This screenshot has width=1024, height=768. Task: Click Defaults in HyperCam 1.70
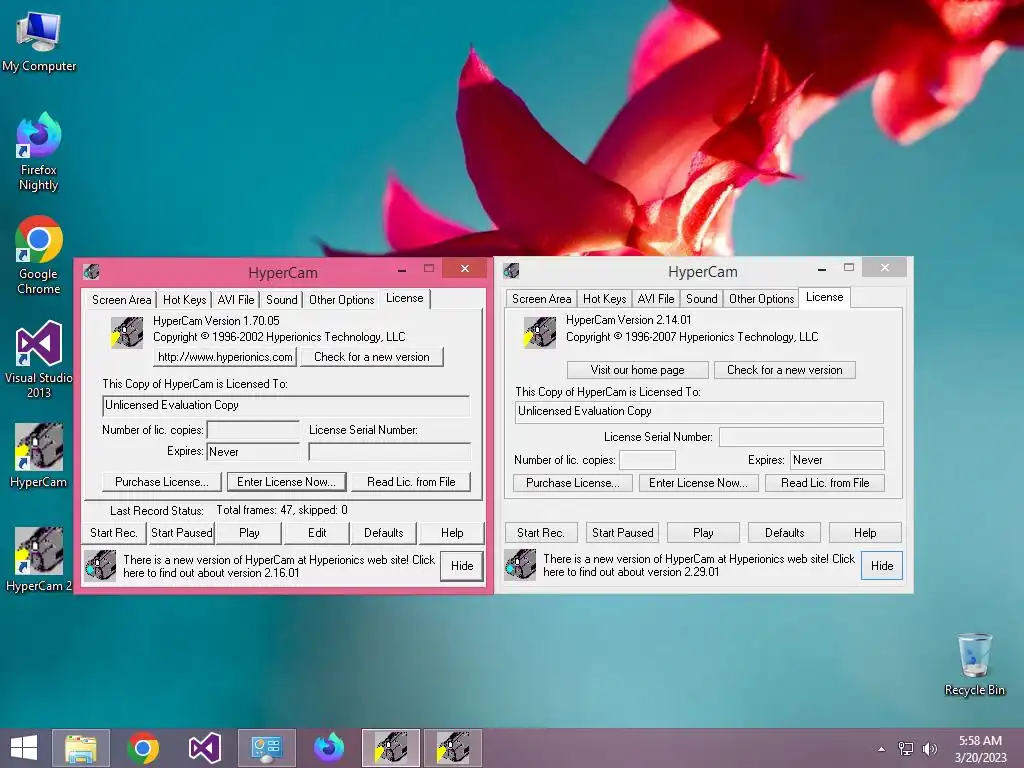coord(383,533)
